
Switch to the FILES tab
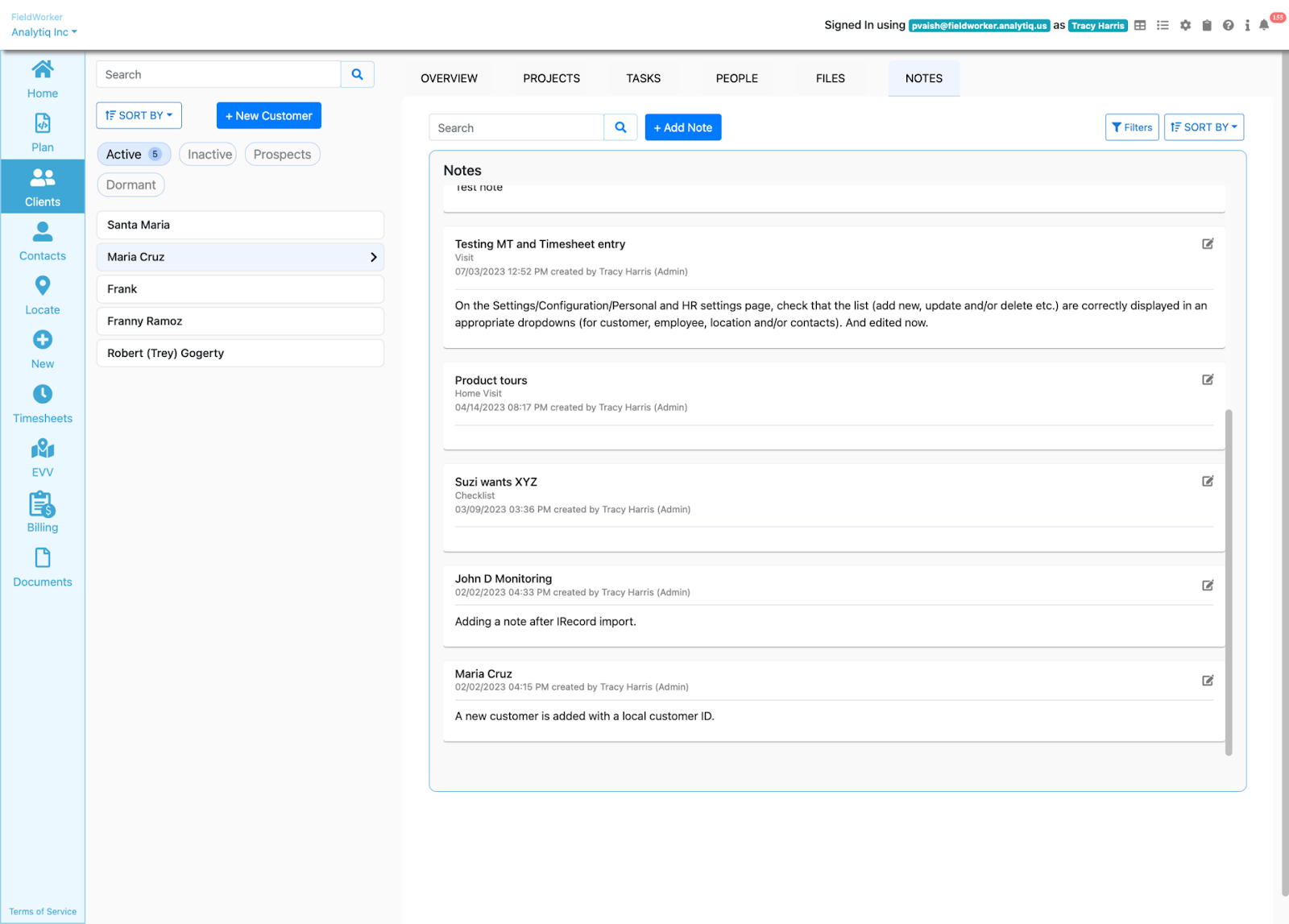(x=830, y=78)
